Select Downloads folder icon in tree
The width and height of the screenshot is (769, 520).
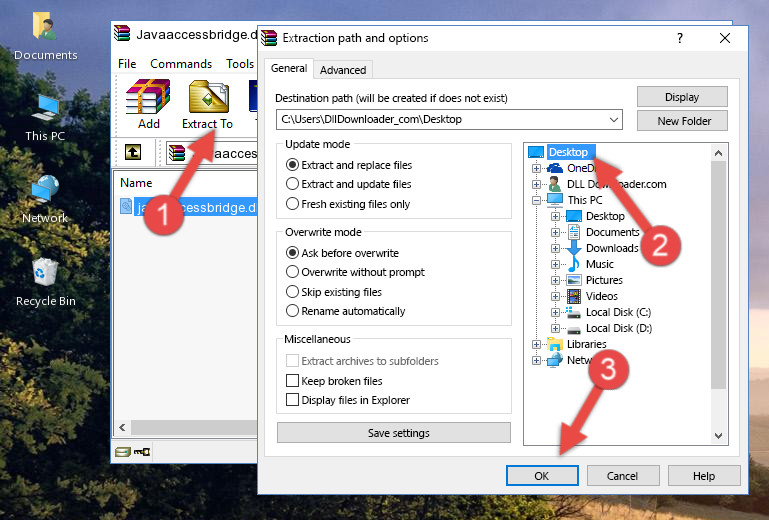click(574, 248)
